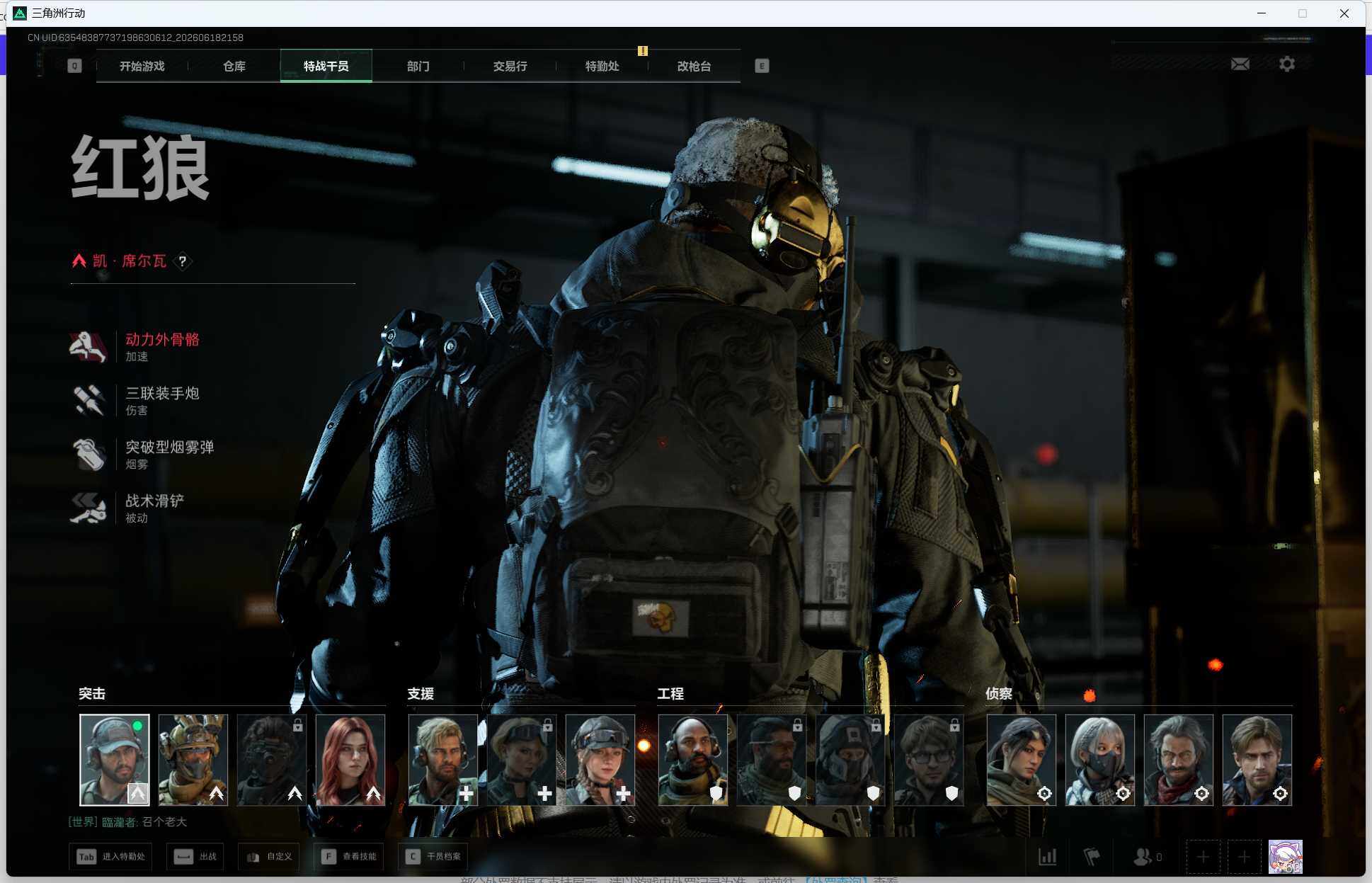Click the yellow alert badge above 特勤处
The image size is (1372, 883).
pyautogui.click(x=643, y=51)
